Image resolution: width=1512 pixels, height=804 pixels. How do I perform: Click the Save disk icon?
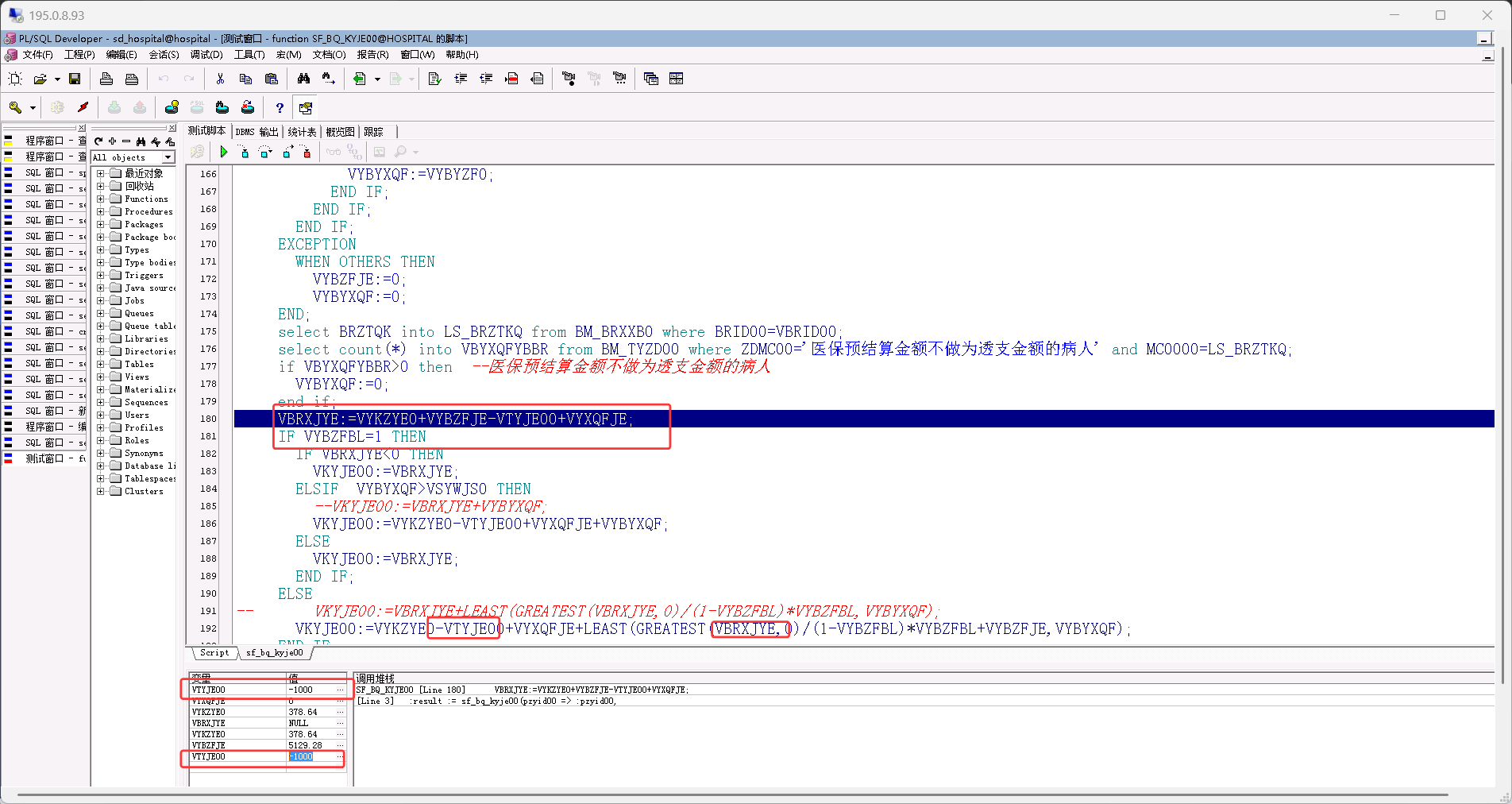click(x=75, y=79)
